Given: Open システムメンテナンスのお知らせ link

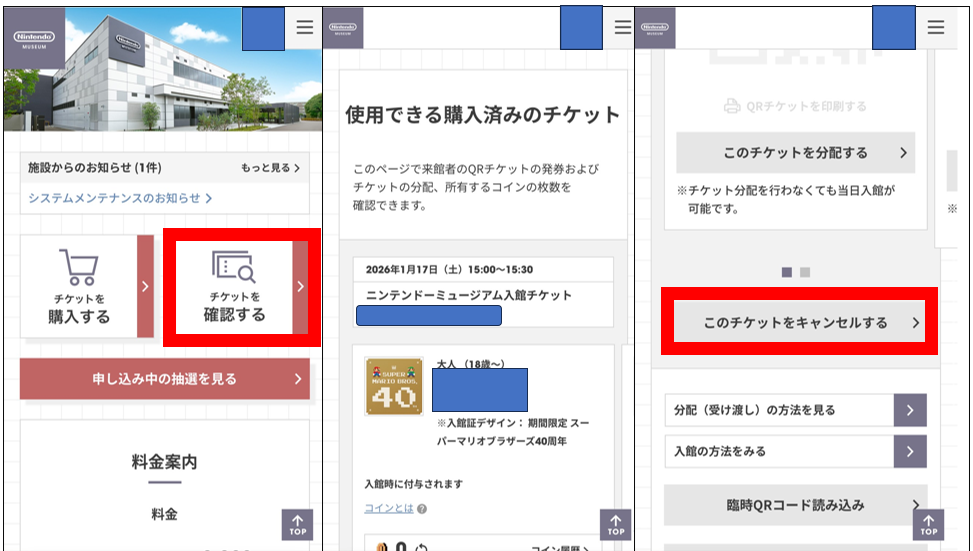Looking at the screenshot, I should click(120, 198).
